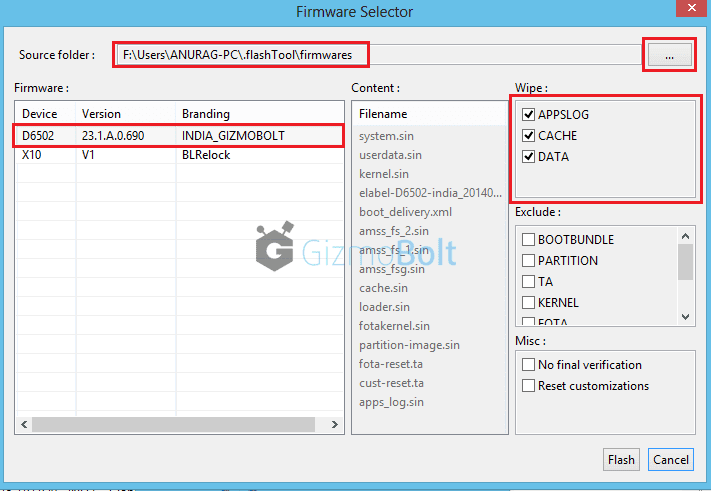Image resolution: width=711 pixels, height=491 pixels.
Task: Select the elabel-D6502-india file entry
Action: [430, 193]
